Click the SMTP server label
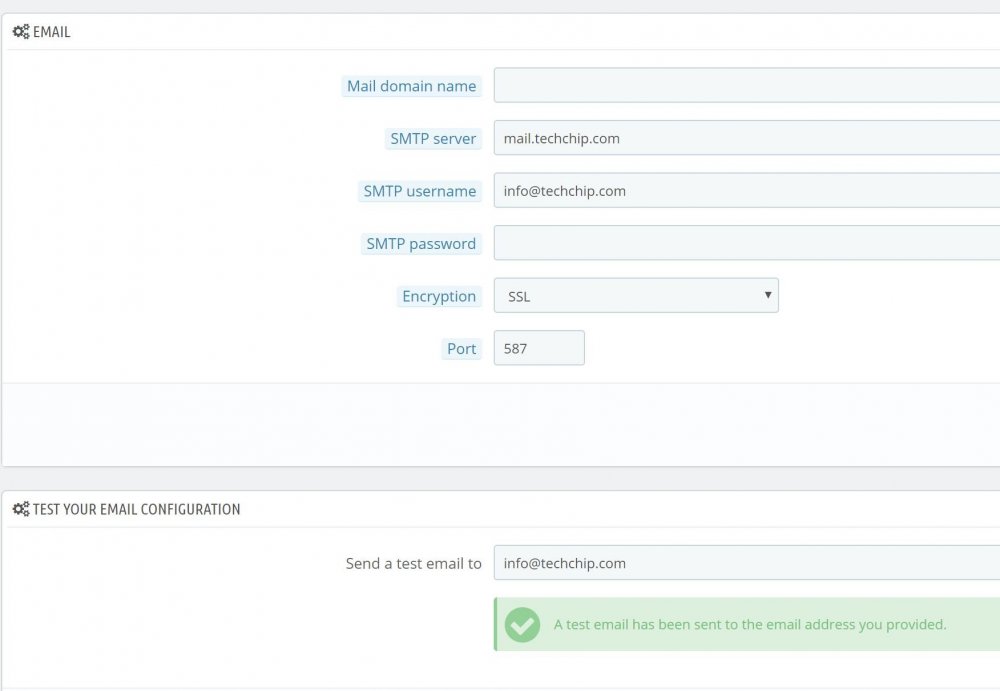Viewport: 1000px width, 691px height. (433, 139)
